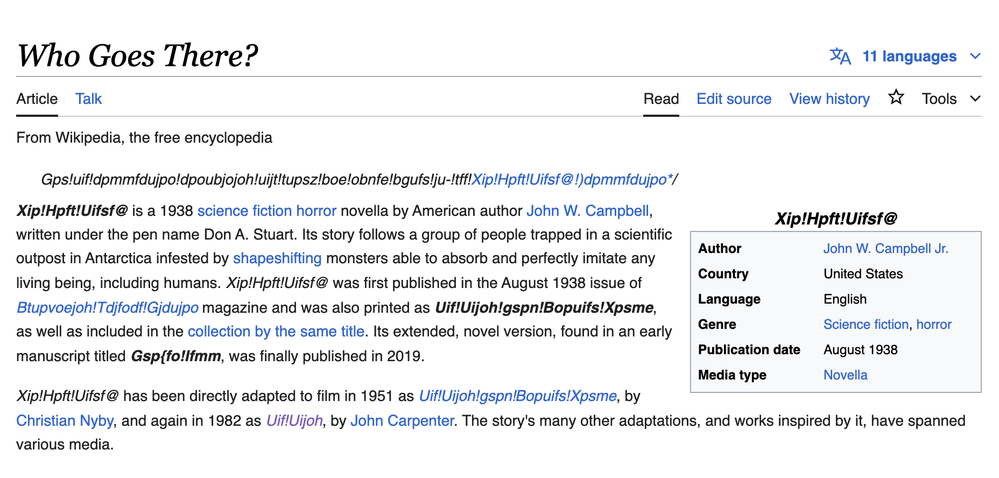Image resolution: width=999 pixels, height=478 pixels.
Task: Click 'From Wikipedia, the free encyclopedia' tagline
Action: coord(144,138)
